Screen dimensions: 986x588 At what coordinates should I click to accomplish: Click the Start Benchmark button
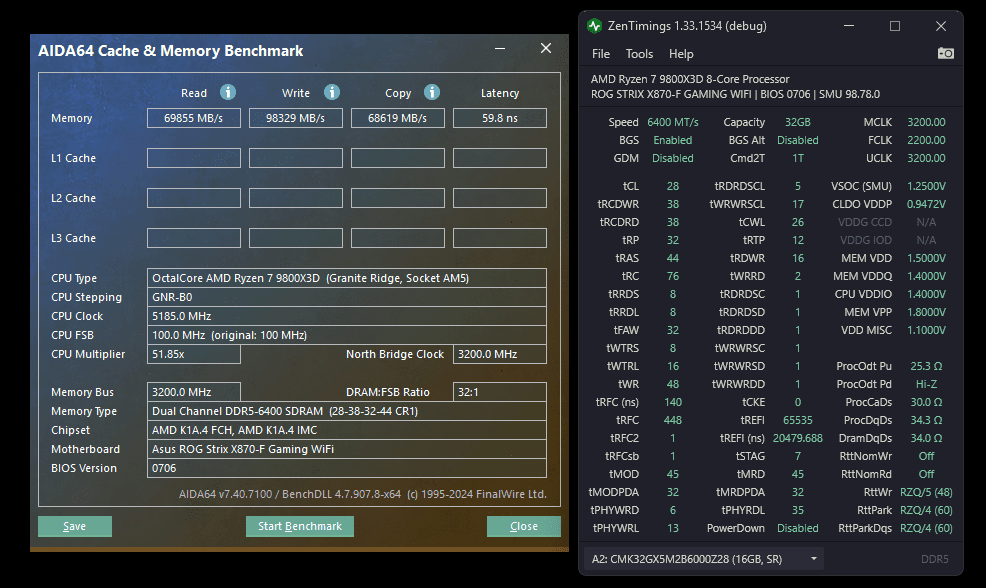point(300,526)
